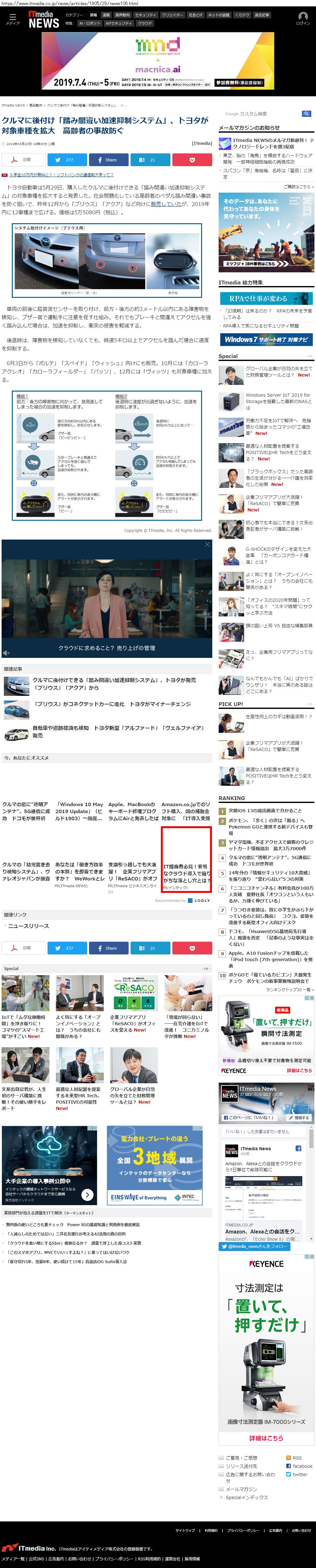Close the EINS WAVE ad via AdChoices icon
Viewport: 316px width, 1568px height.
coord(200,1128)
